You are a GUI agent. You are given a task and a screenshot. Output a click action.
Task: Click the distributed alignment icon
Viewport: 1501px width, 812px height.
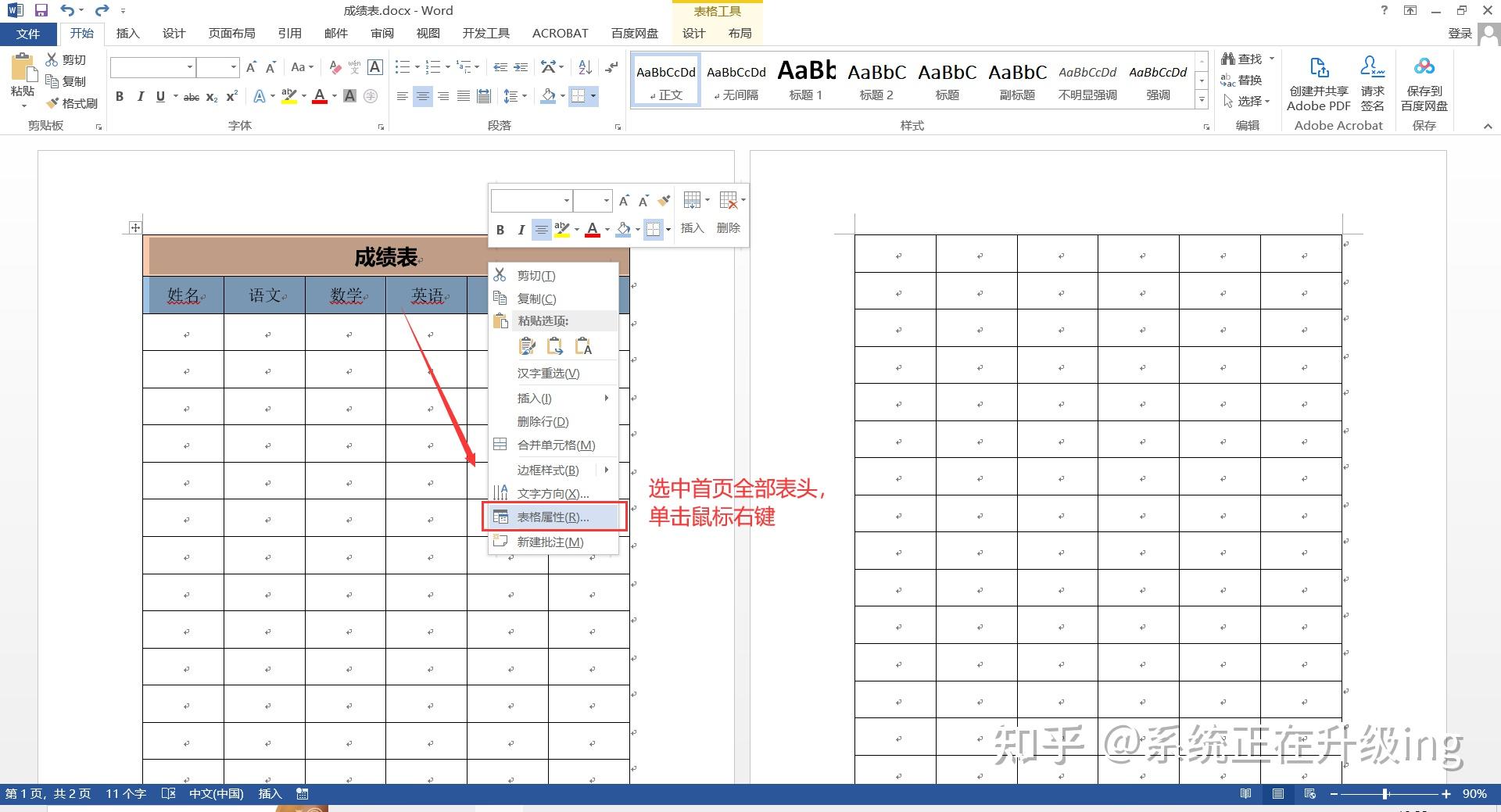[x=484, y=96]
